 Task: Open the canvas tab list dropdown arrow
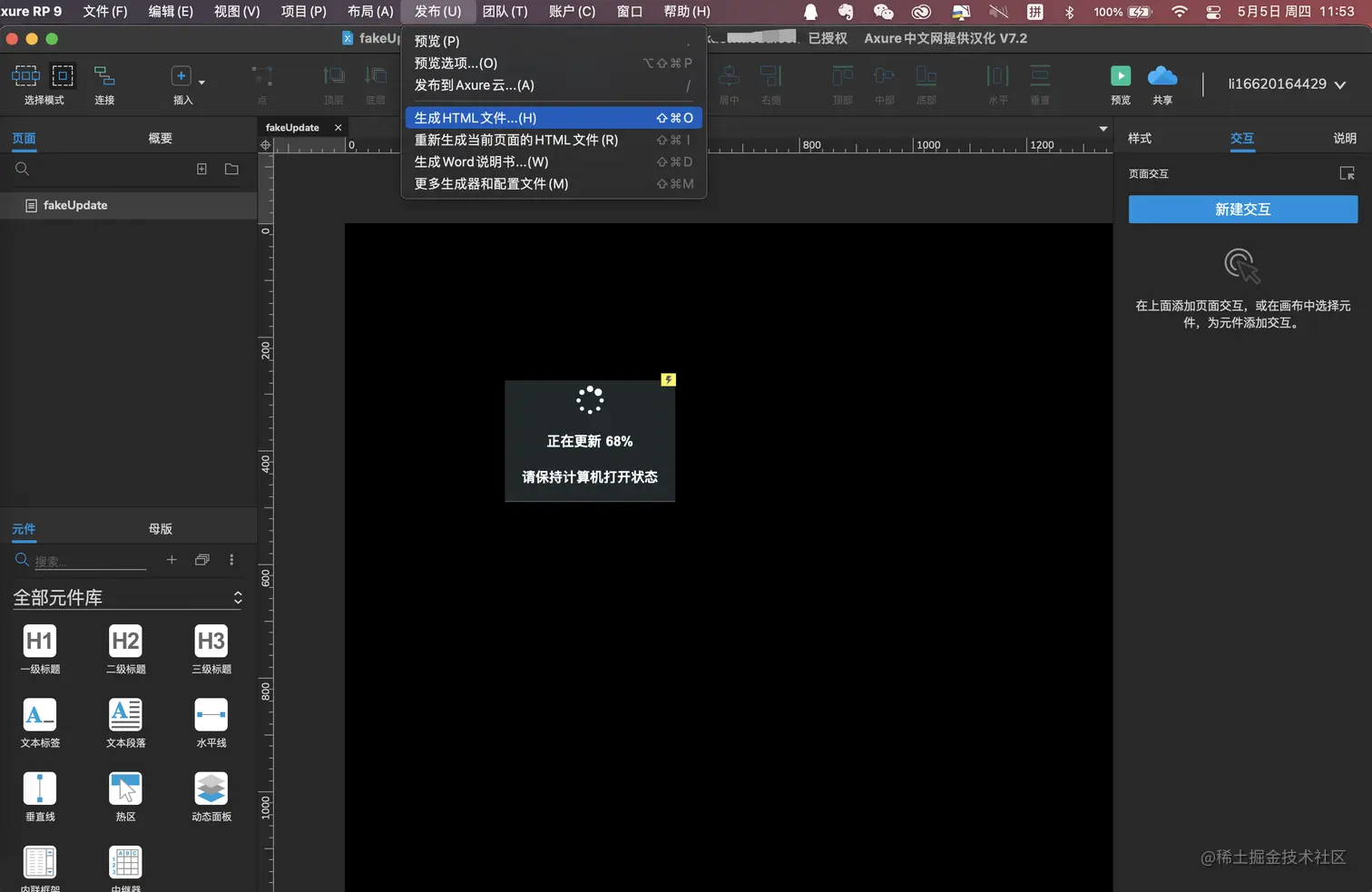(x=1103, y=129)
